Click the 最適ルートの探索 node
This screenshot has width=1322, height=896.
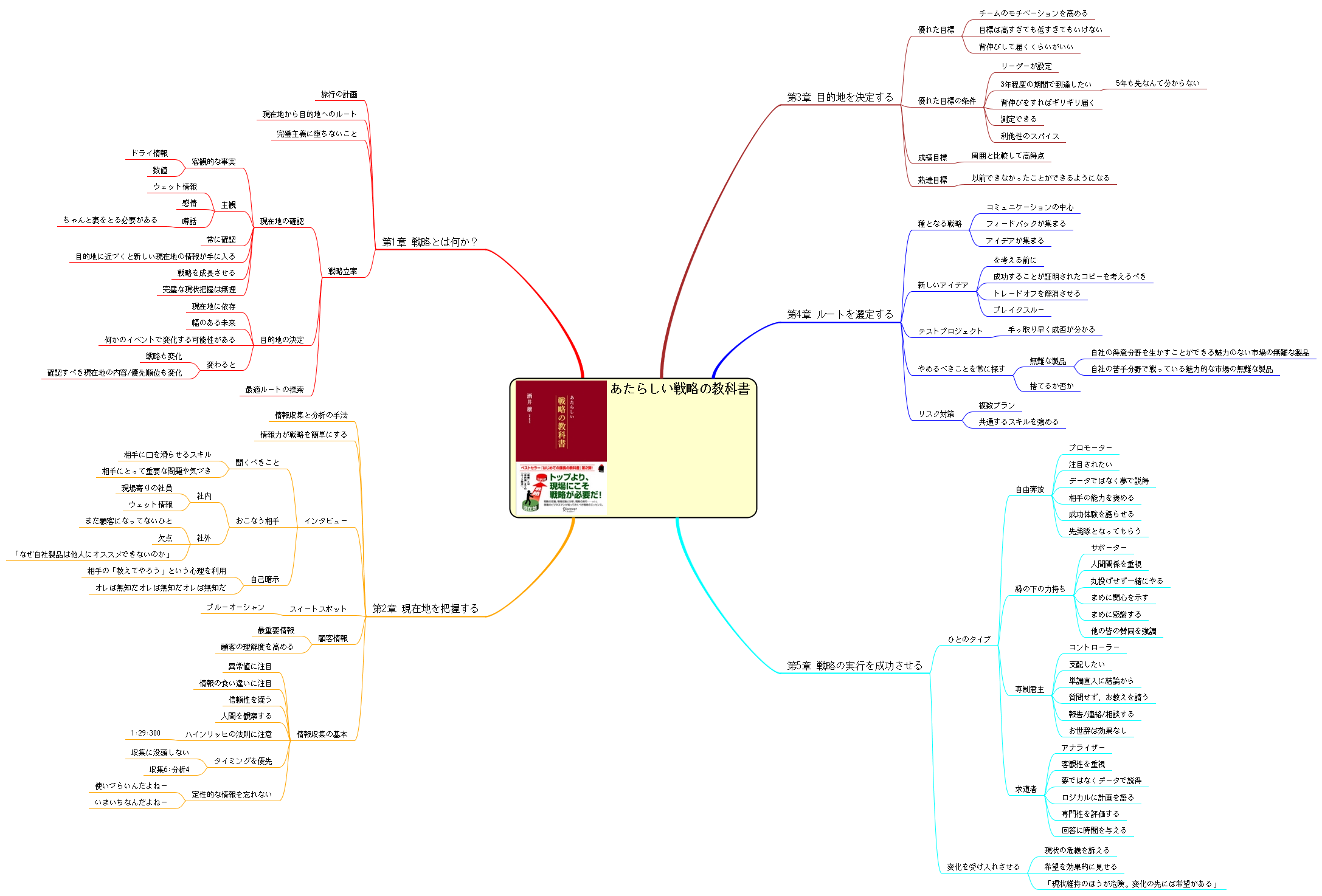[274, 390]
